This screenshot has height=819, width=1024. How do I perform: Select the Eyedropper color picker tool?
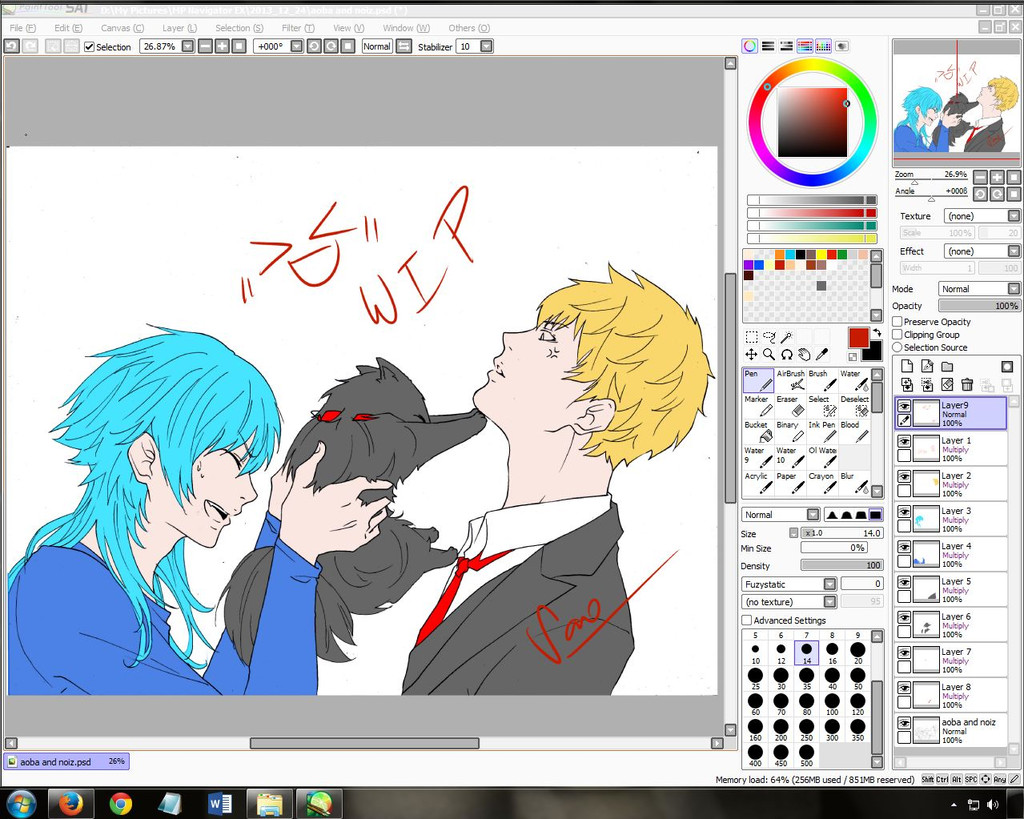coord(822,354)
